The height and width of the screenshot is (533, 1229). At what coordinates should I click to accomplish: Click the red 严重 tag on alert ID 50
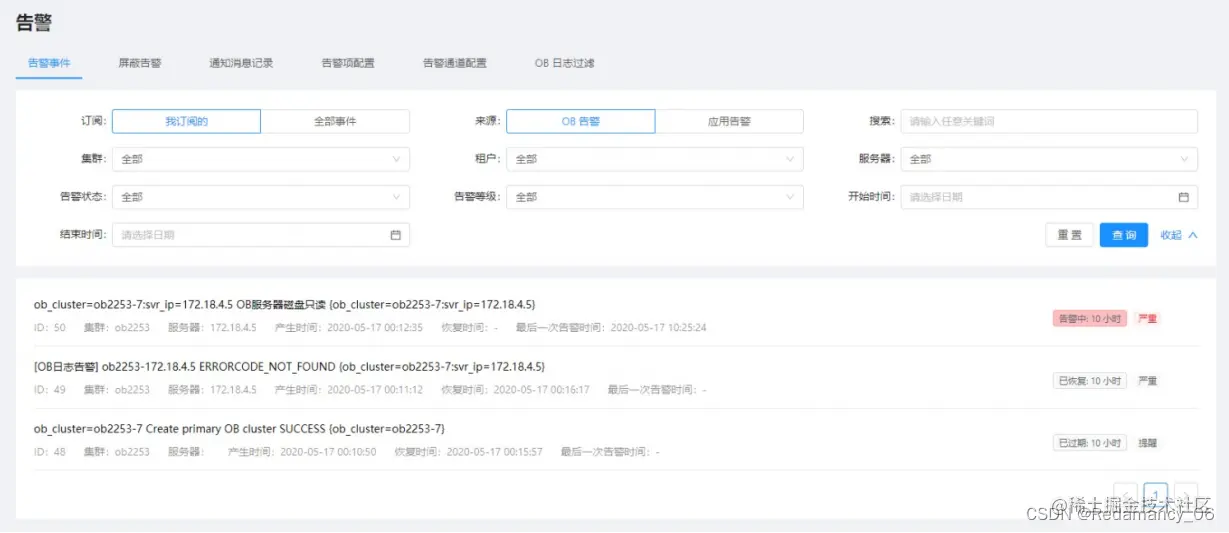pos(1147,319)
